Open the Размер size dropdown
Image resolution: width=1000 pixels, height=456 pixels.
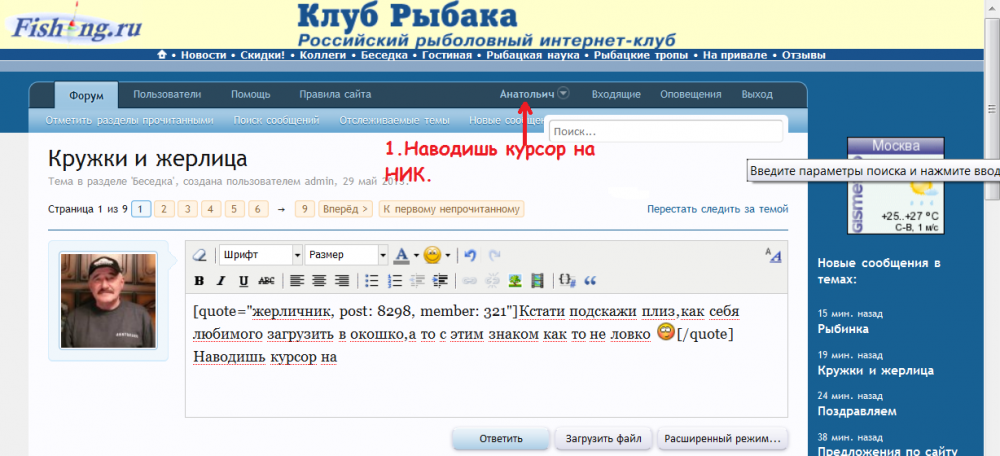(x=346, y=255)
